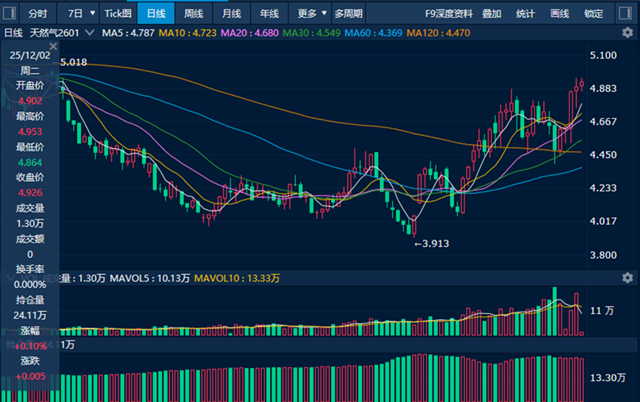
Task: Click the 收盘价 value 4.926
Action: [x=30, y=193]
